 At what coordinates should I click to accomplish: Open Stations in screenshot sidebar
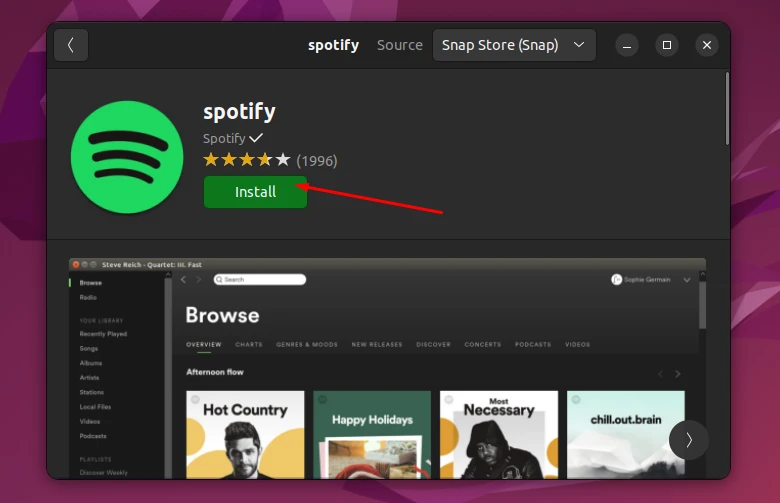92,392
